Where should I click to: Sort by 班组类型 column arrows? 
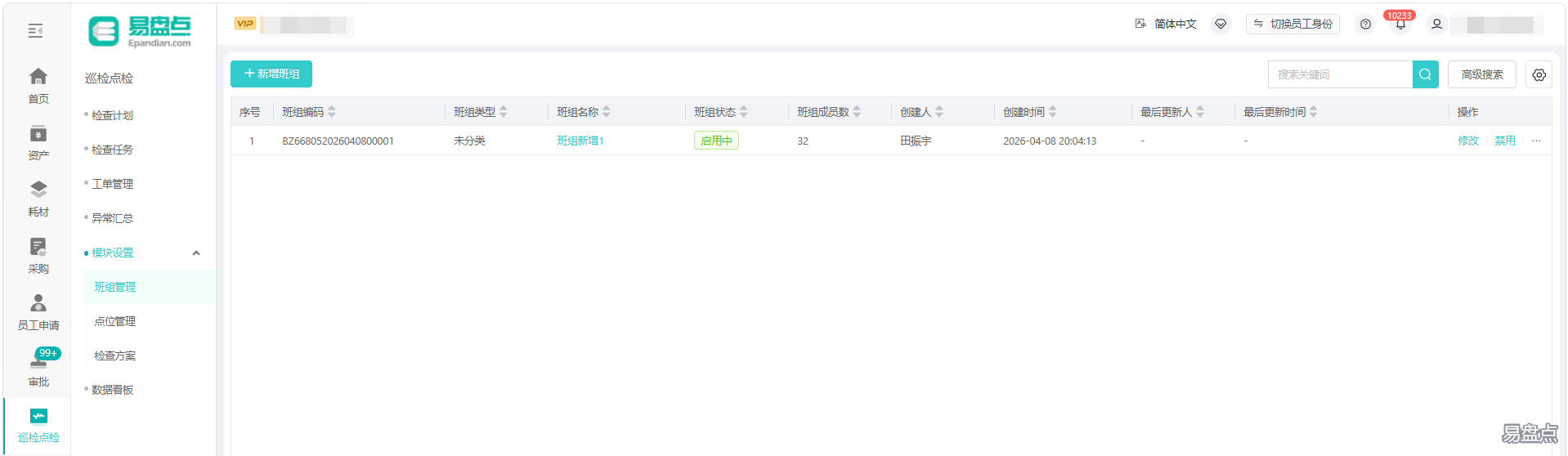coord(503,112)
